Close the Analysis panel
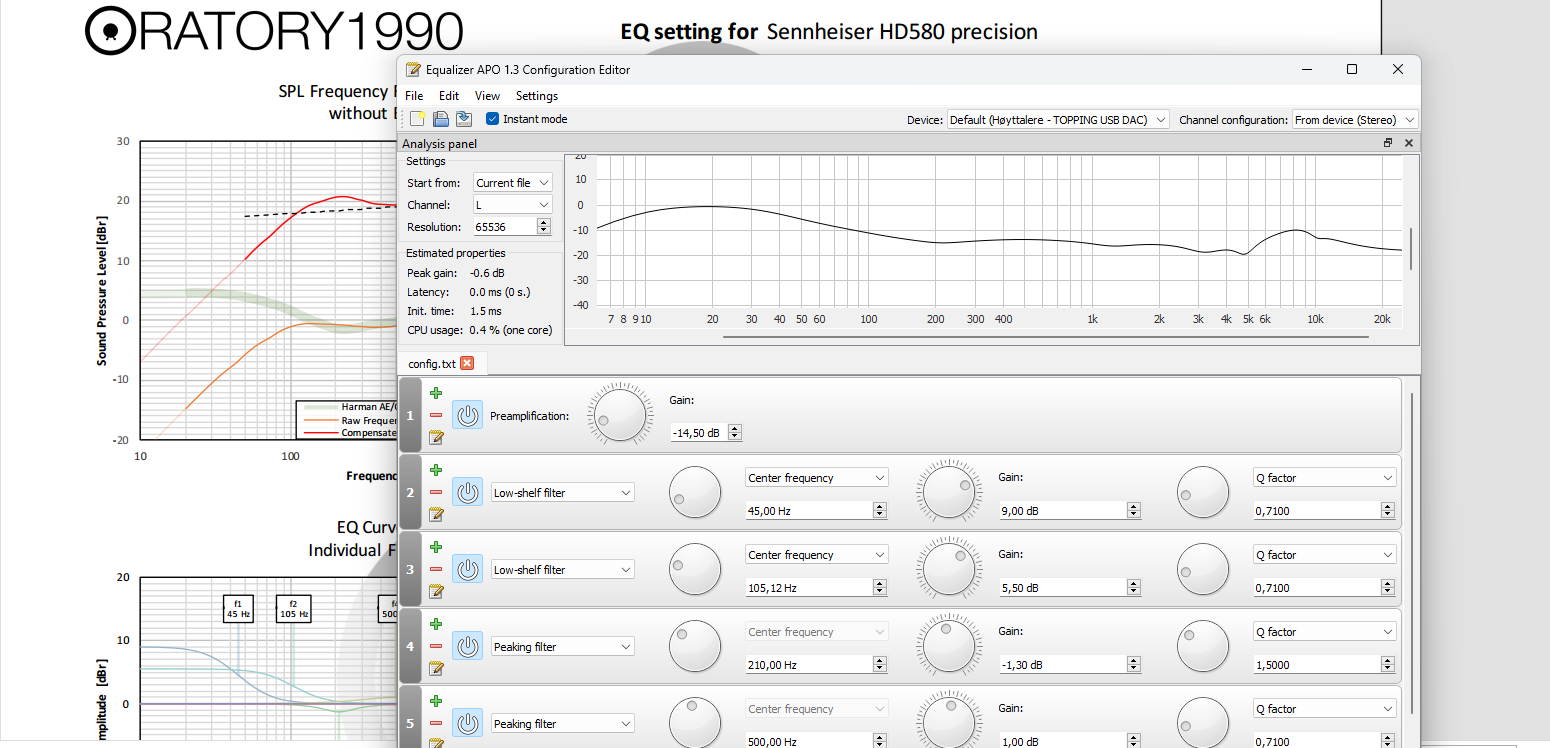Screen dimensions: 1550x748 (1409, 143)
